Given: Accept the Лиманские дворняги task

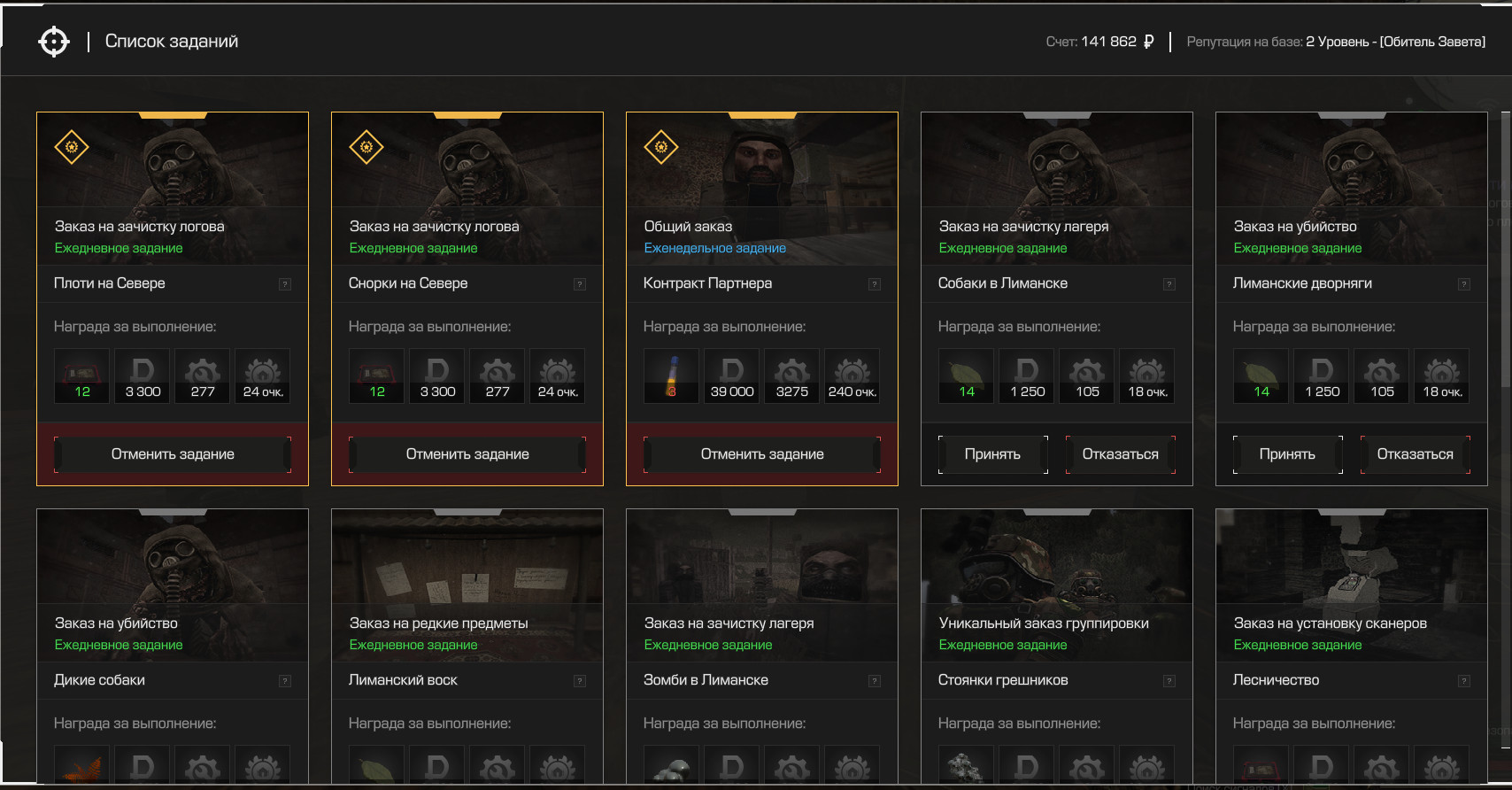Looking at the screenshot, I should click(x=1288, y=454).
